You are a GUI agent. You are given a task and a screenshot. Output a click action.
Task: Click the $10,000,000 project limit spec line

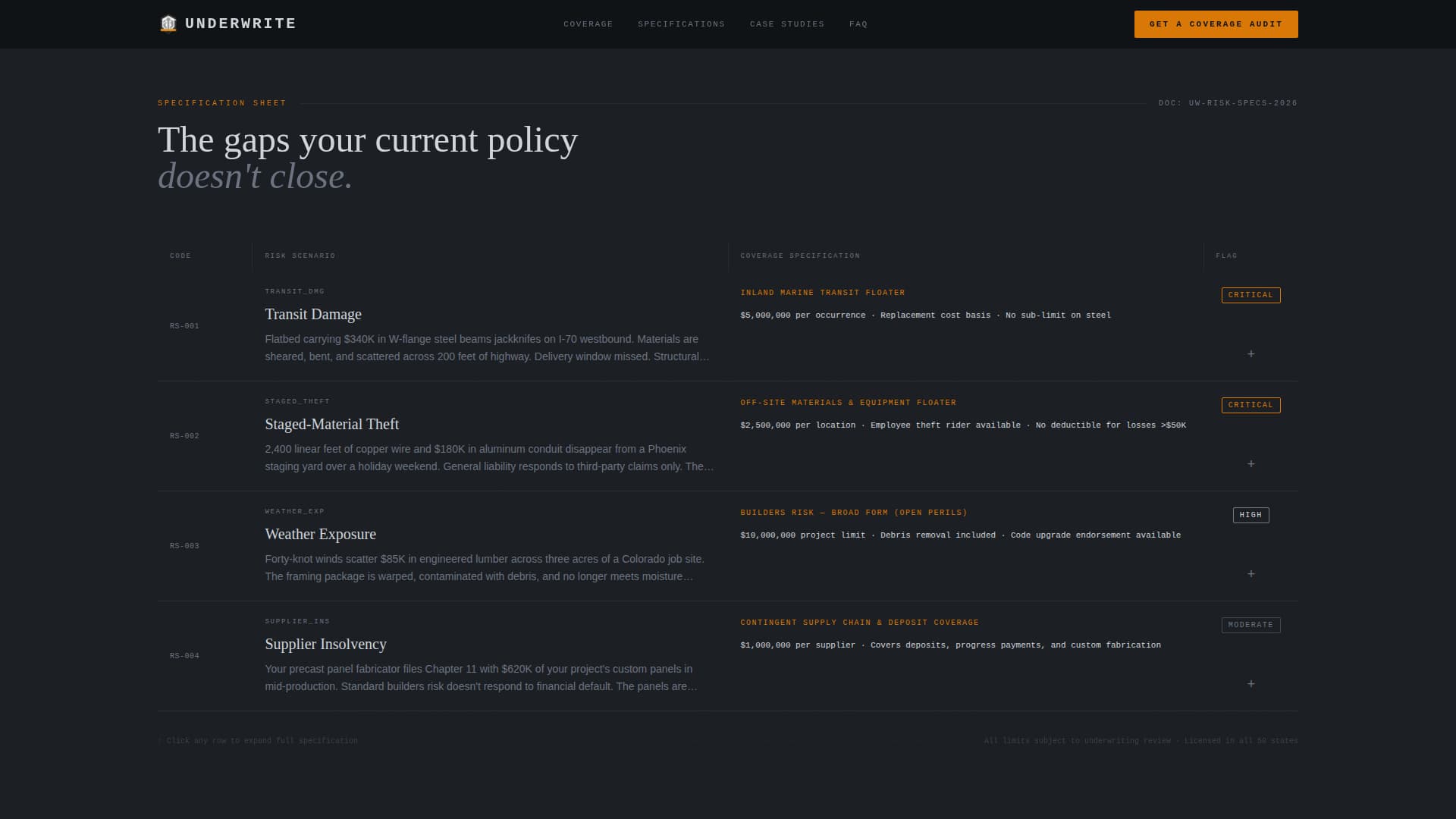961,535
